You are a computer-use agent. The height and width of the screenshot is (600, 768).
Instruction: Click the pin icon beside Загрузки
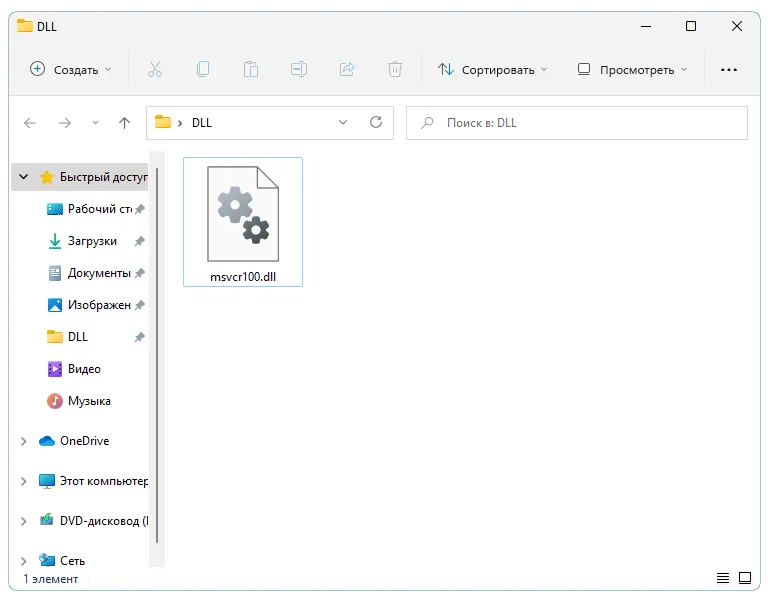(x=140, y=241)
